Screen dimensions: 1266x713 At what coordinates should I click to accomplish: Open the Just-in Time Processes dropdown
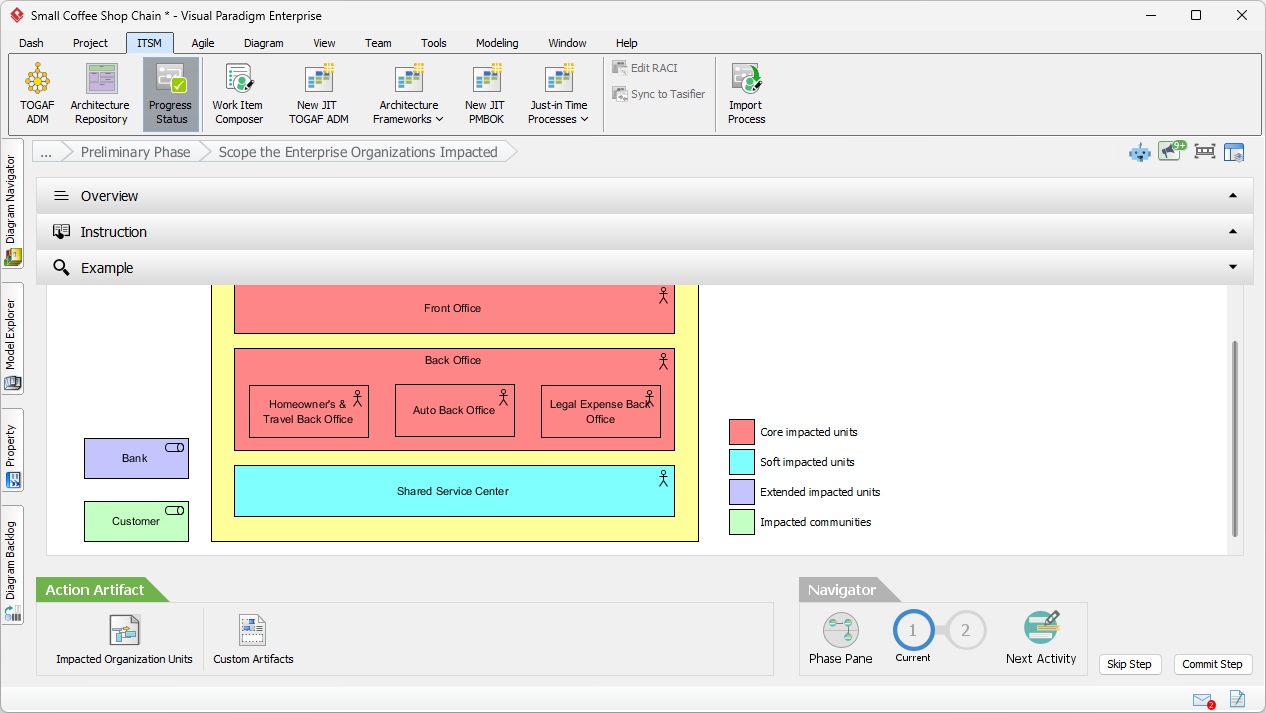pyautogui.click(x=558, y=93)
